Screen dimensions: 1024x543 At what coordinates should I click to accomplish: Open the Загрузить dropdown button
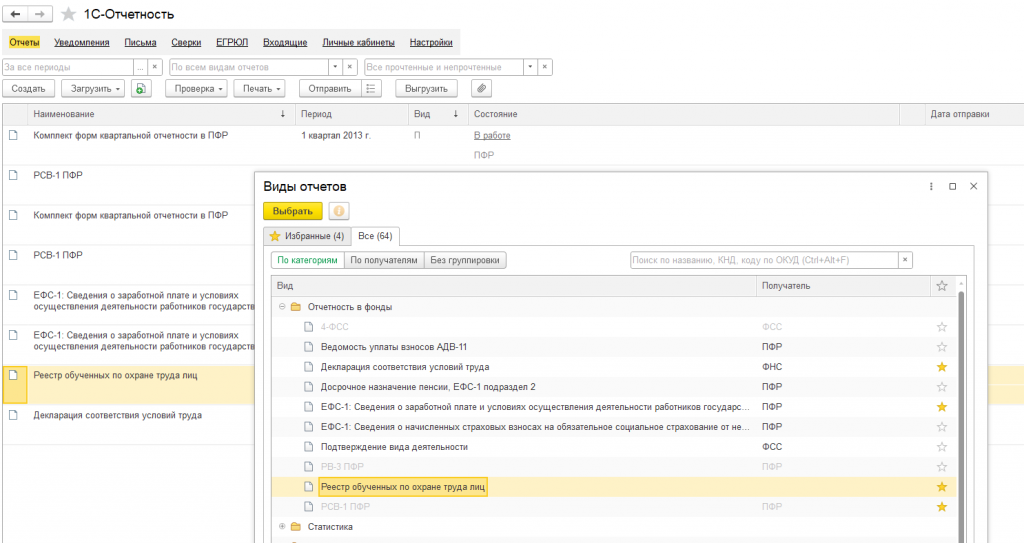point(93,89)
